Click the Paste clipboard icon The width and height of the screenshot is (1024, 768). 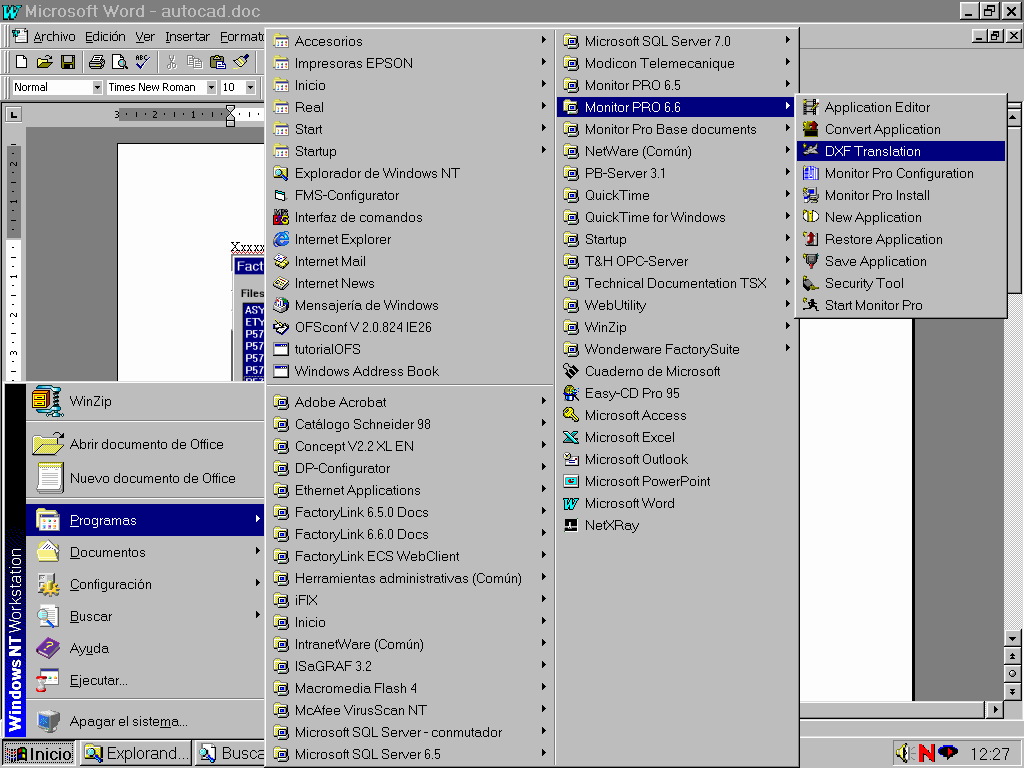217,62
